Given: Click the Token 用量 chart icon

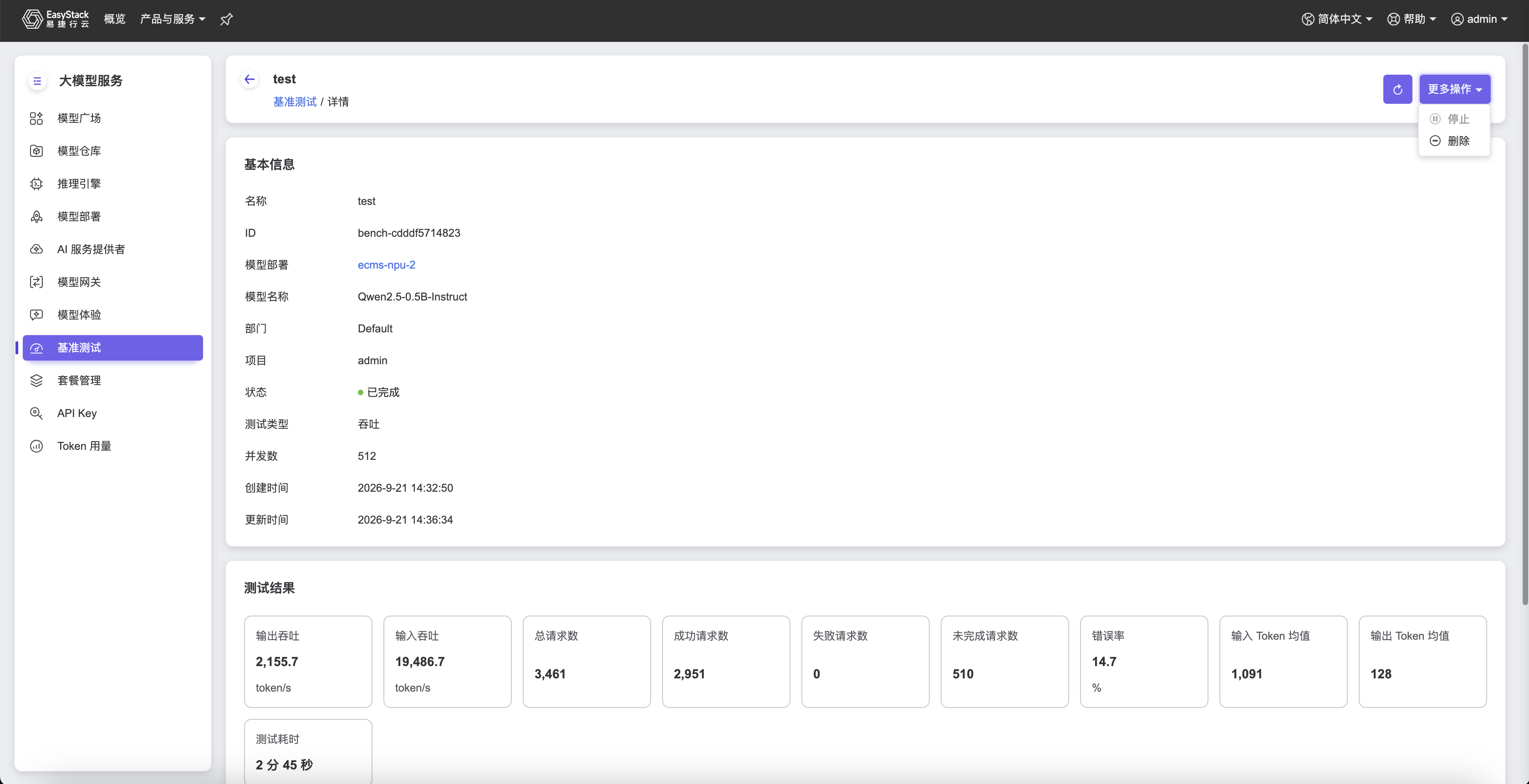Looking at the screenshot, I should pyautogui.click(x=36, y=446).
